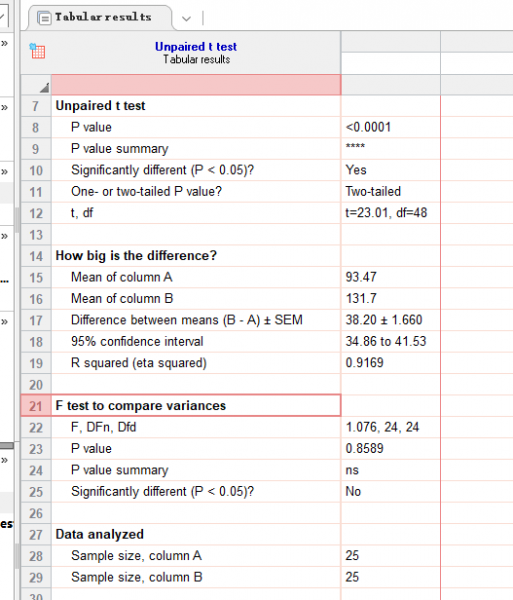Select the 25 value in row 29
The image size is (513, 600).
click(352, 577)
